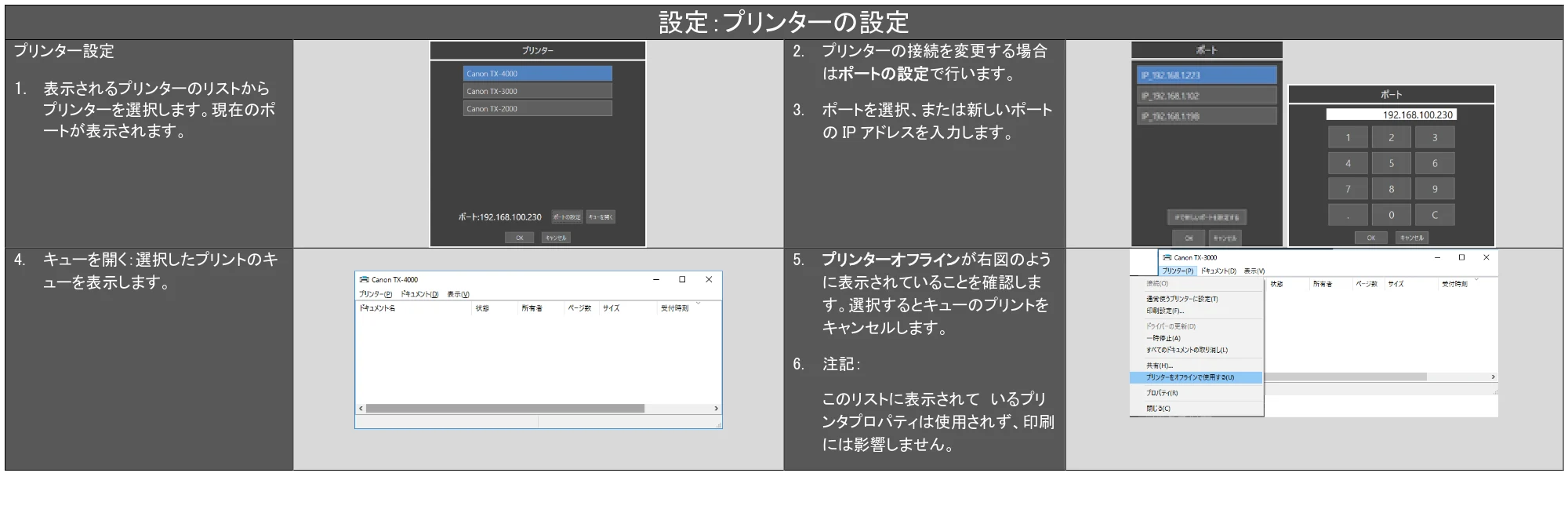Tap keypad digit 2
The width and height of the screenshot is (1568, 531).
click(1392, 137)
